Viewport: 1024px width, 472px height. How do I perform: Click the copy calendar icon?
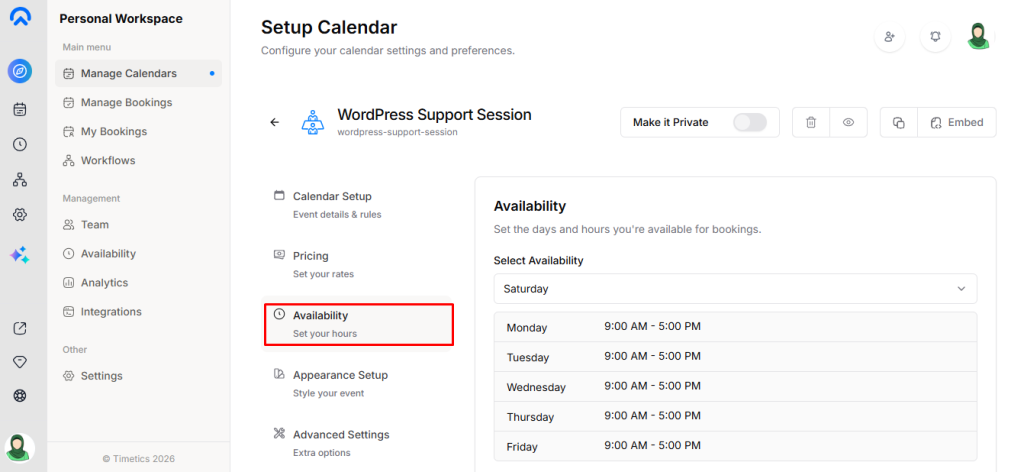(x=898, y=122)
